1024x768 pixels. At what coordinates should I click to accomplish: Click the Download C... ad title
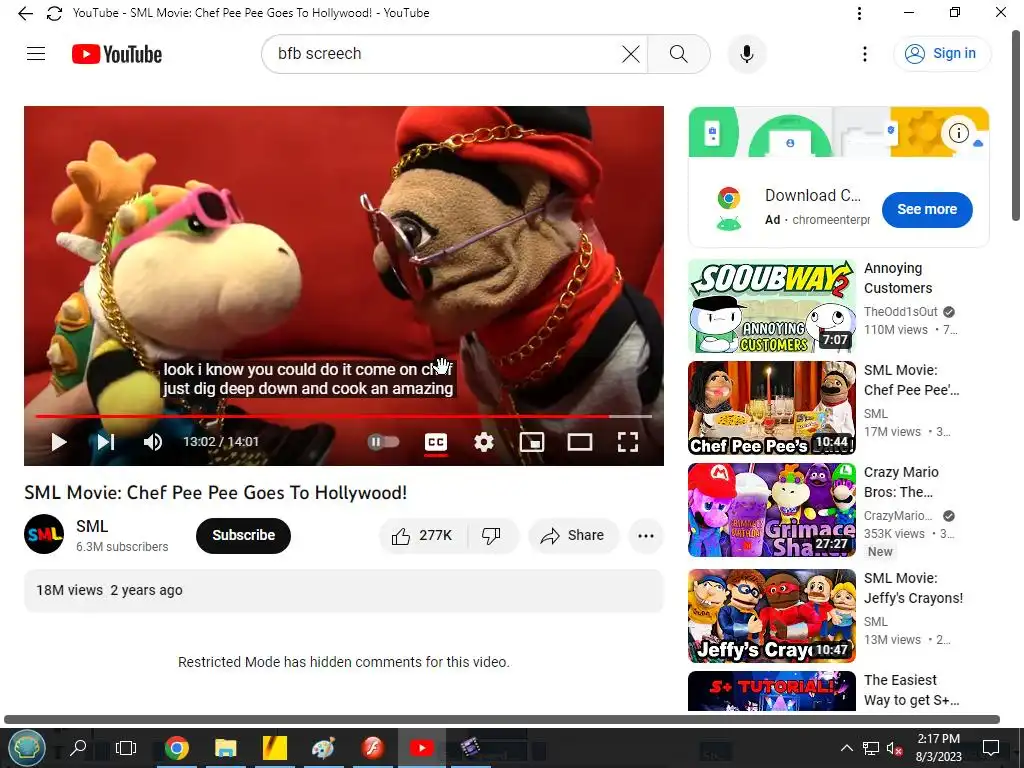pyautogui.click(x=812, y=195)
